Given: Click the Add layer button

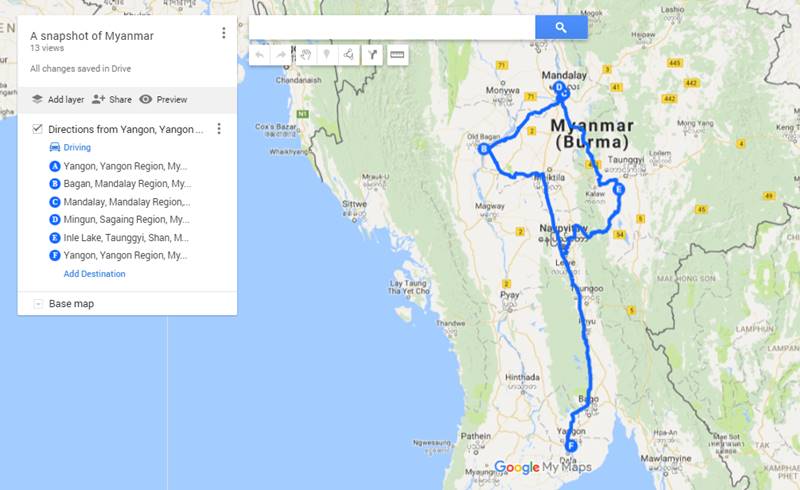Looking at the screenshot, I should (58, 100).
